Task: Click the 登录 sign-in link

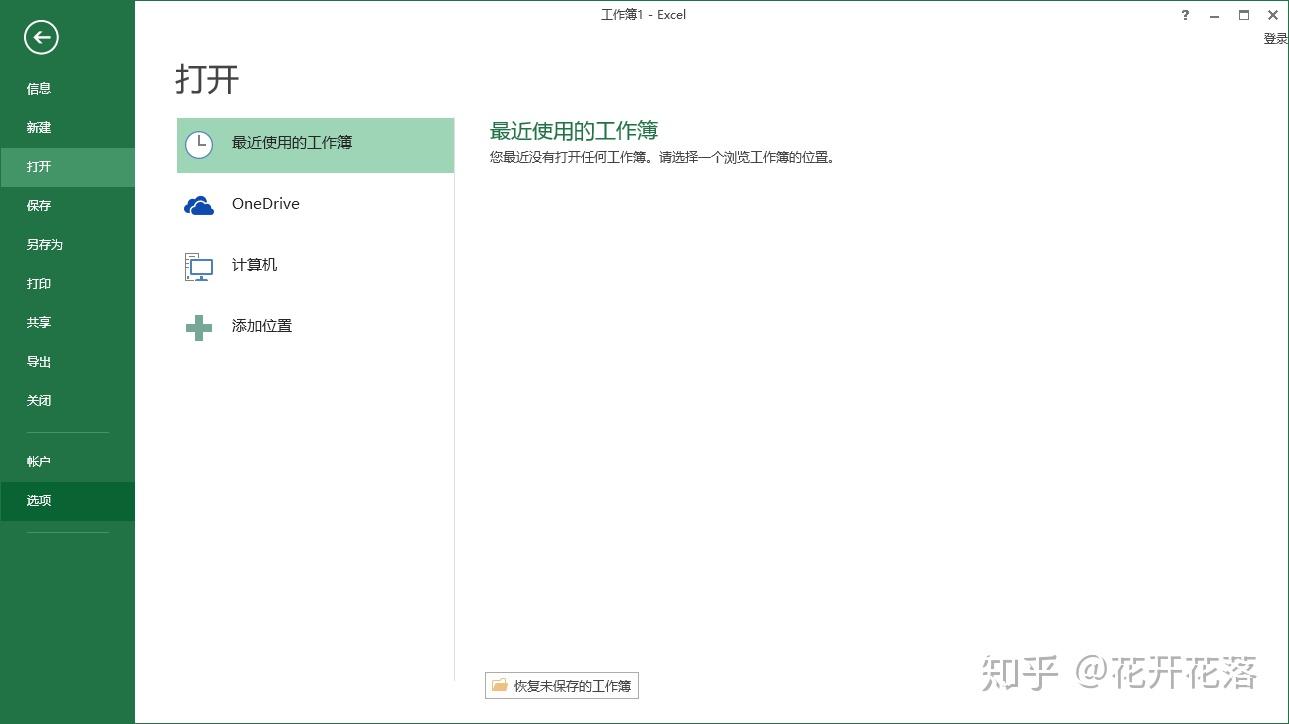Action: coord(1275,39)
